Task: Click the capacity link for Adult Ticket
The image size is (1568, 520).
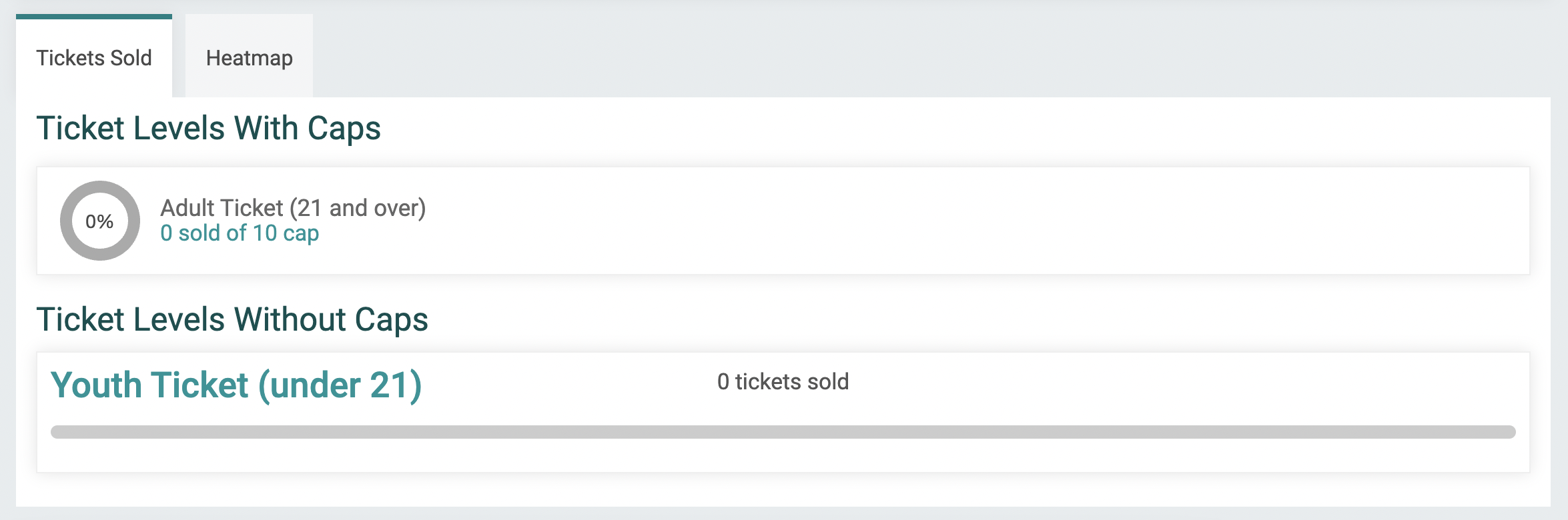Action: 239,233
